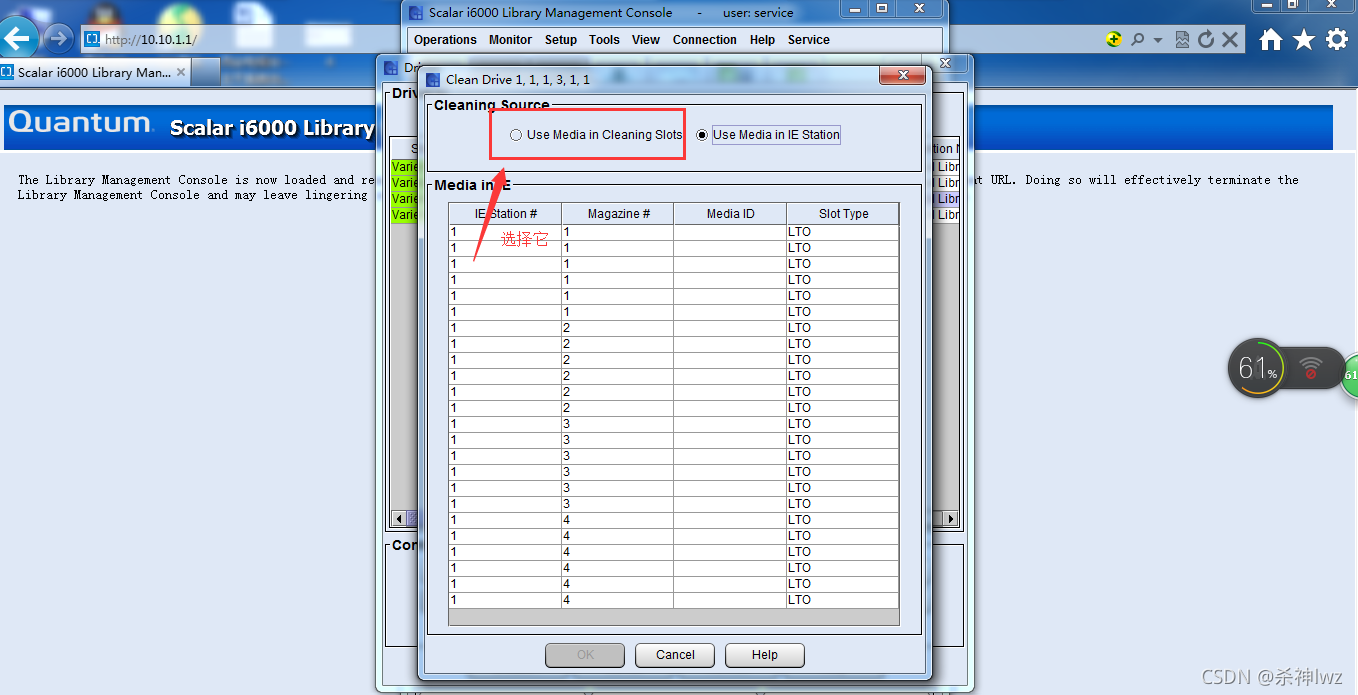Image resolution: width=1358 pixels, height=695 pixels.
Task: Click the Media ID column header
Action: (730, 214)
